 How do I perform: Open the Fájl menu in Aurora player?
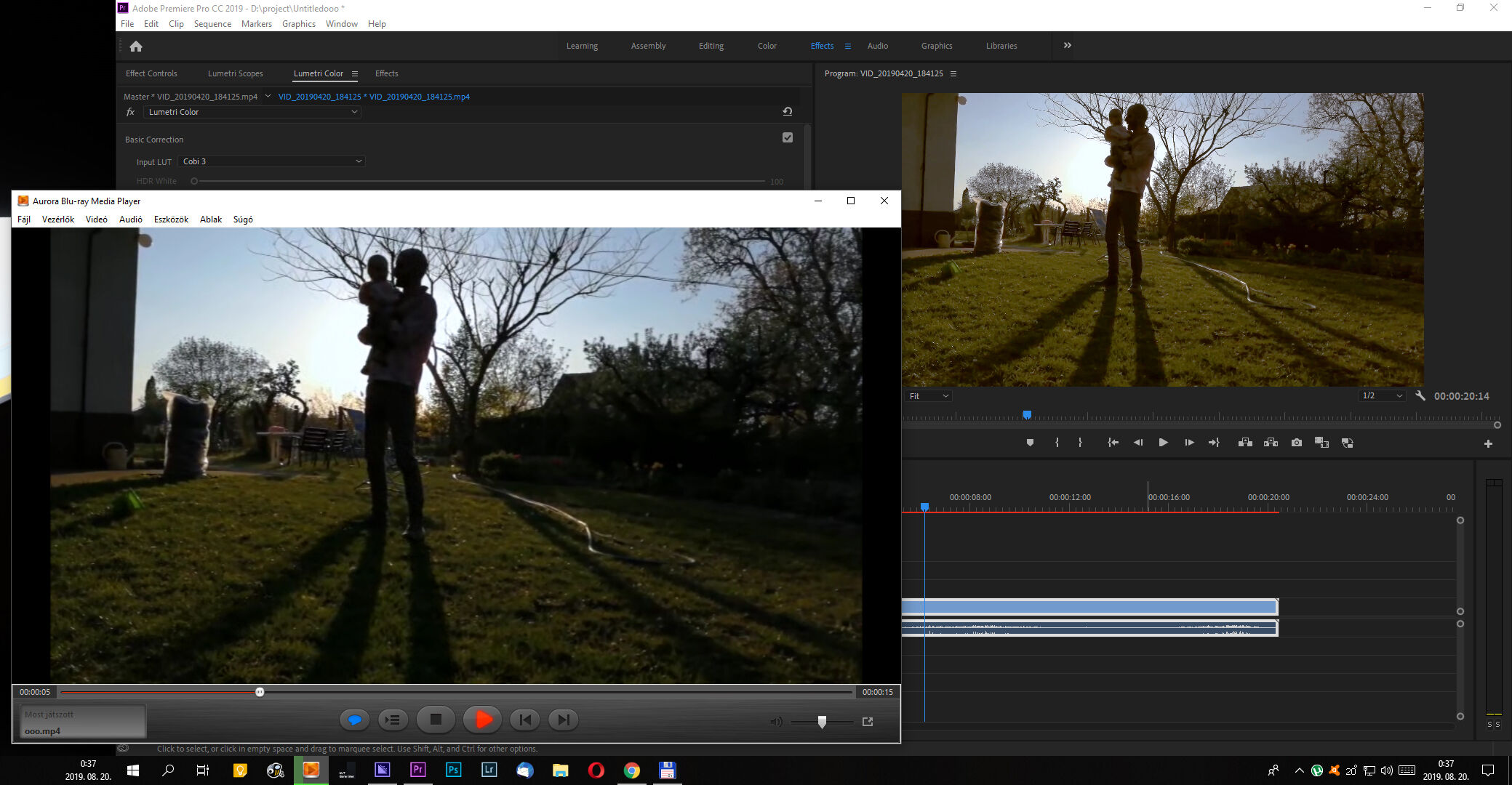24,220
